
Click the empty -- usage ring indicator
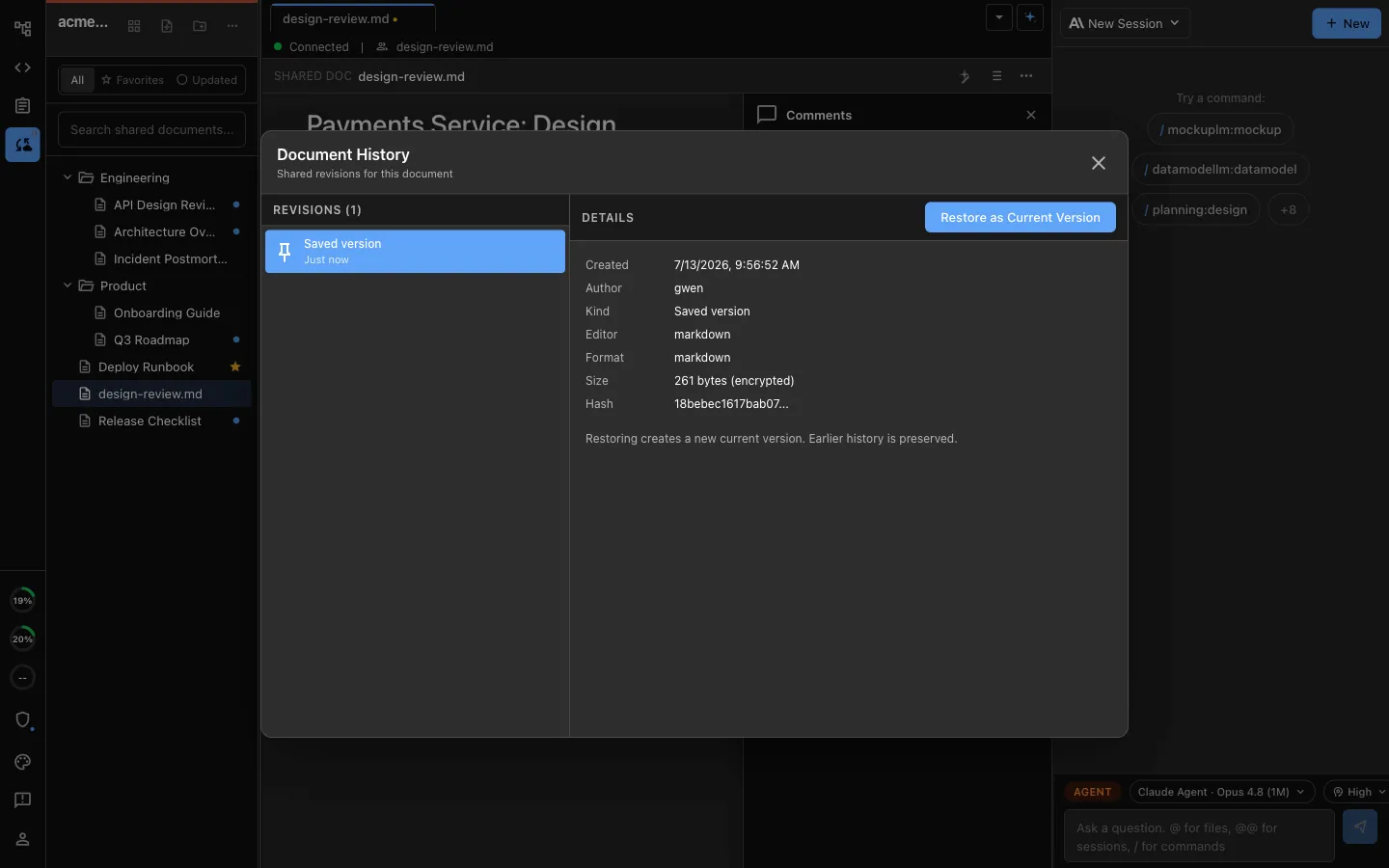pos(22,678)
